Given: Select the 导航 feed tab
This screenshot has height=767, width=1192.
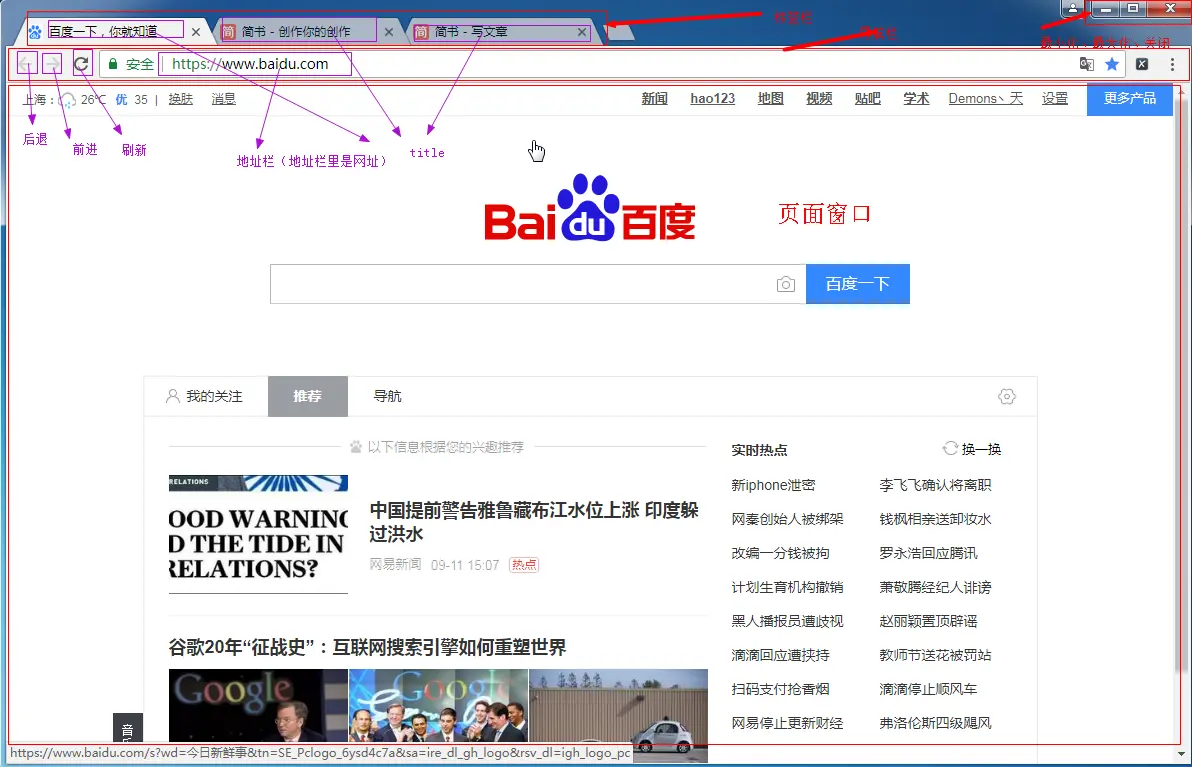Looking at the screenshot, I should 387,397.
